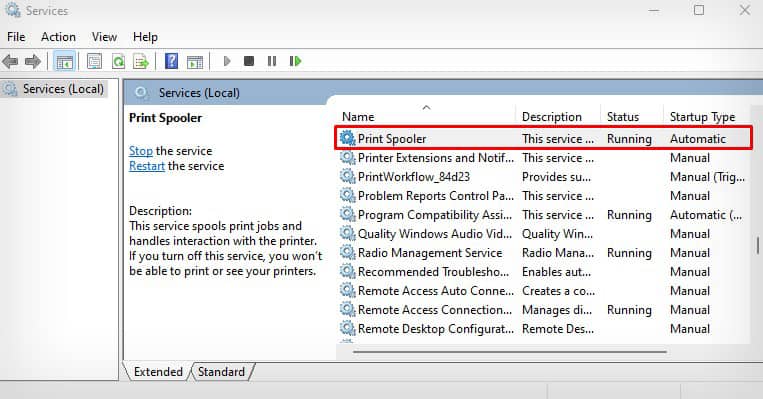Click gear icon of PrintWorkflow_84d23 row
Viewport: 763px width, 399px height.
(x=347, y=176)
